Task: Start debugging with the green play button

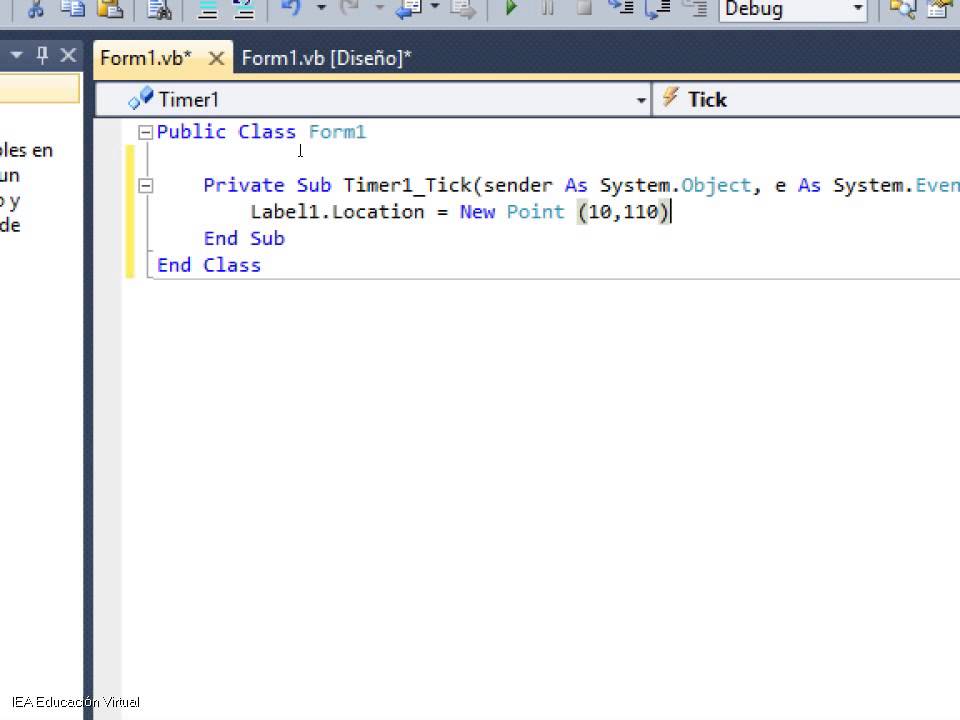Action: [511, 8]
